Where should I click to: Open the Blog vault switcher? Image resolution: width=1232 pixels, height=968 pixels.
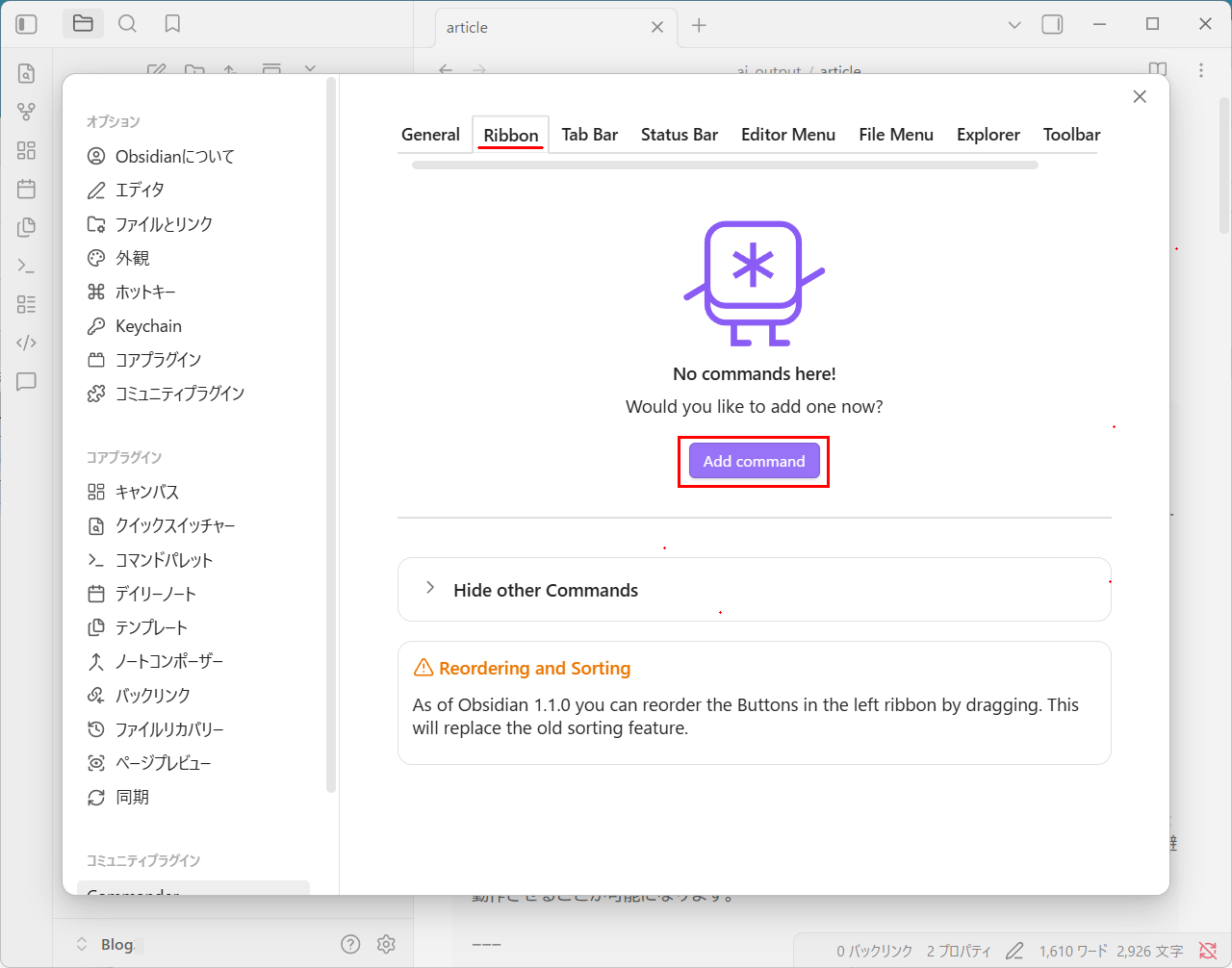tap(106, 944)
